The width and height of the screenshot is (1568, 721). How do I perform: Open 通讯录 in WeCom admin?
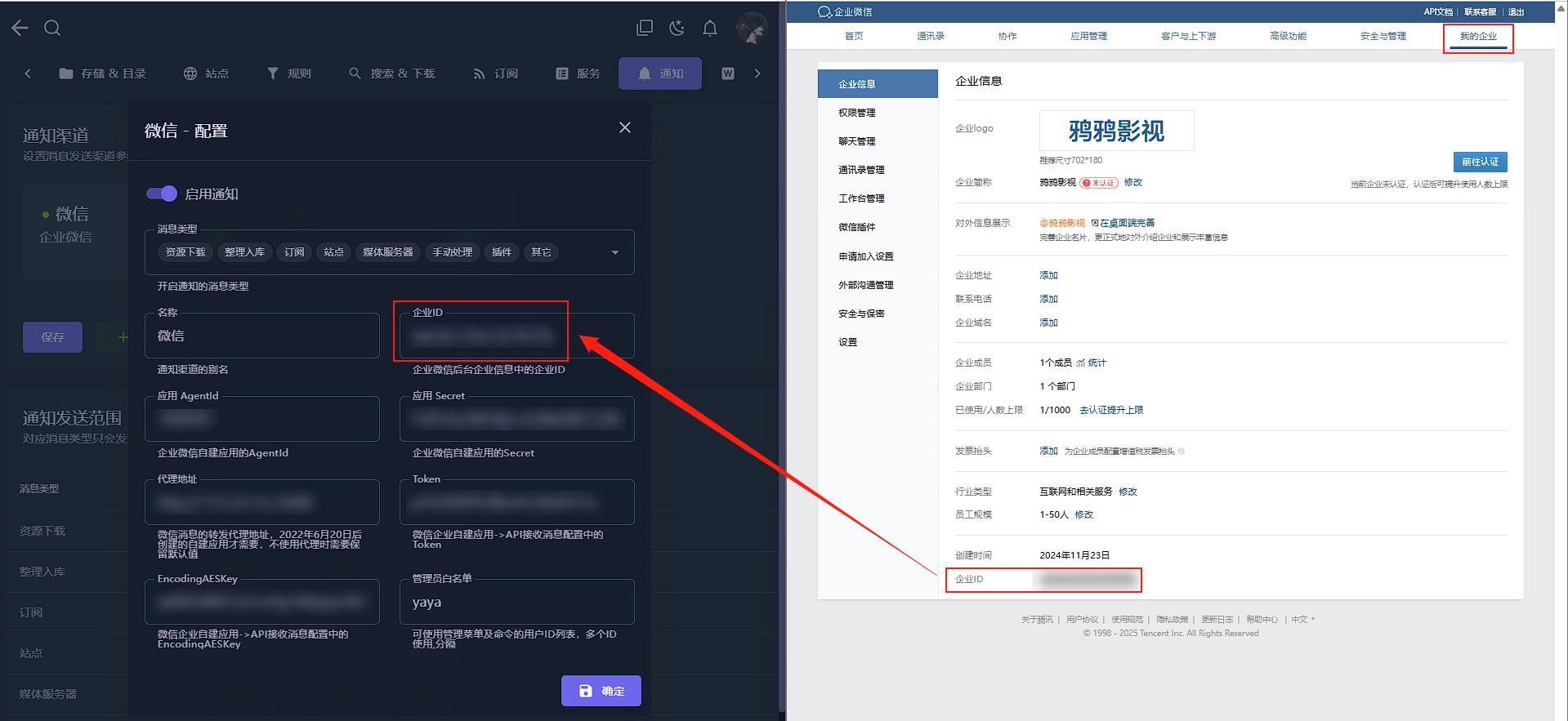point(931,36)
